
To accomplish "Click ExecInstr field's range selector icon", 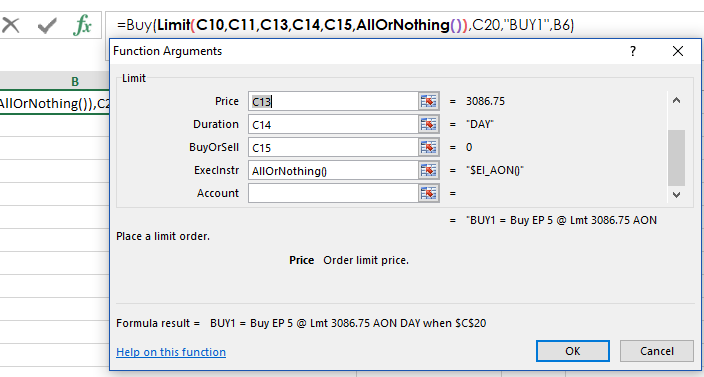I will [x=429, y=170].
